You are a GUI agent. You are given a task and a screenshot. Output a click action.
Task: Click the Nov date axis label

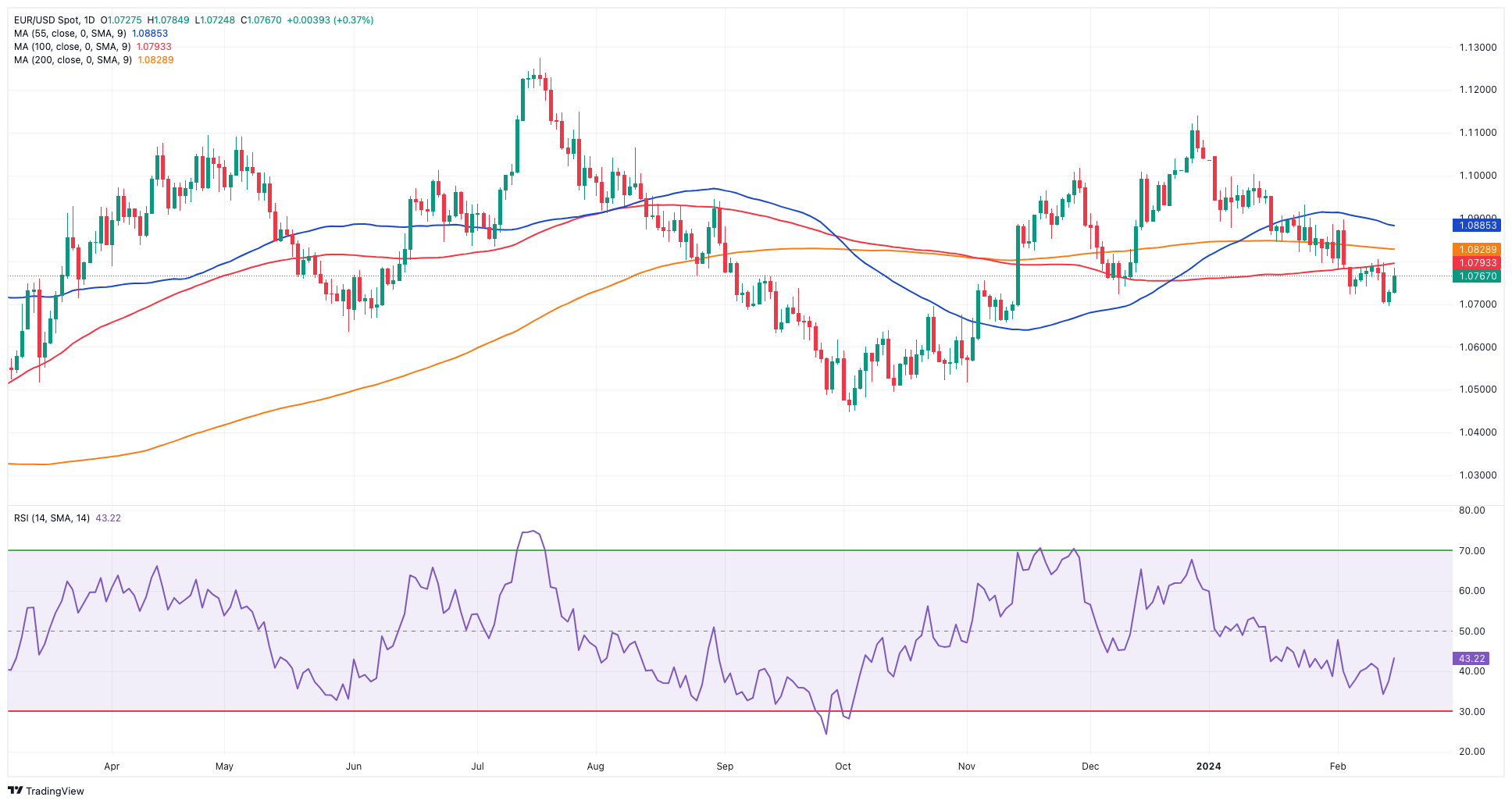tap(967, 767)
